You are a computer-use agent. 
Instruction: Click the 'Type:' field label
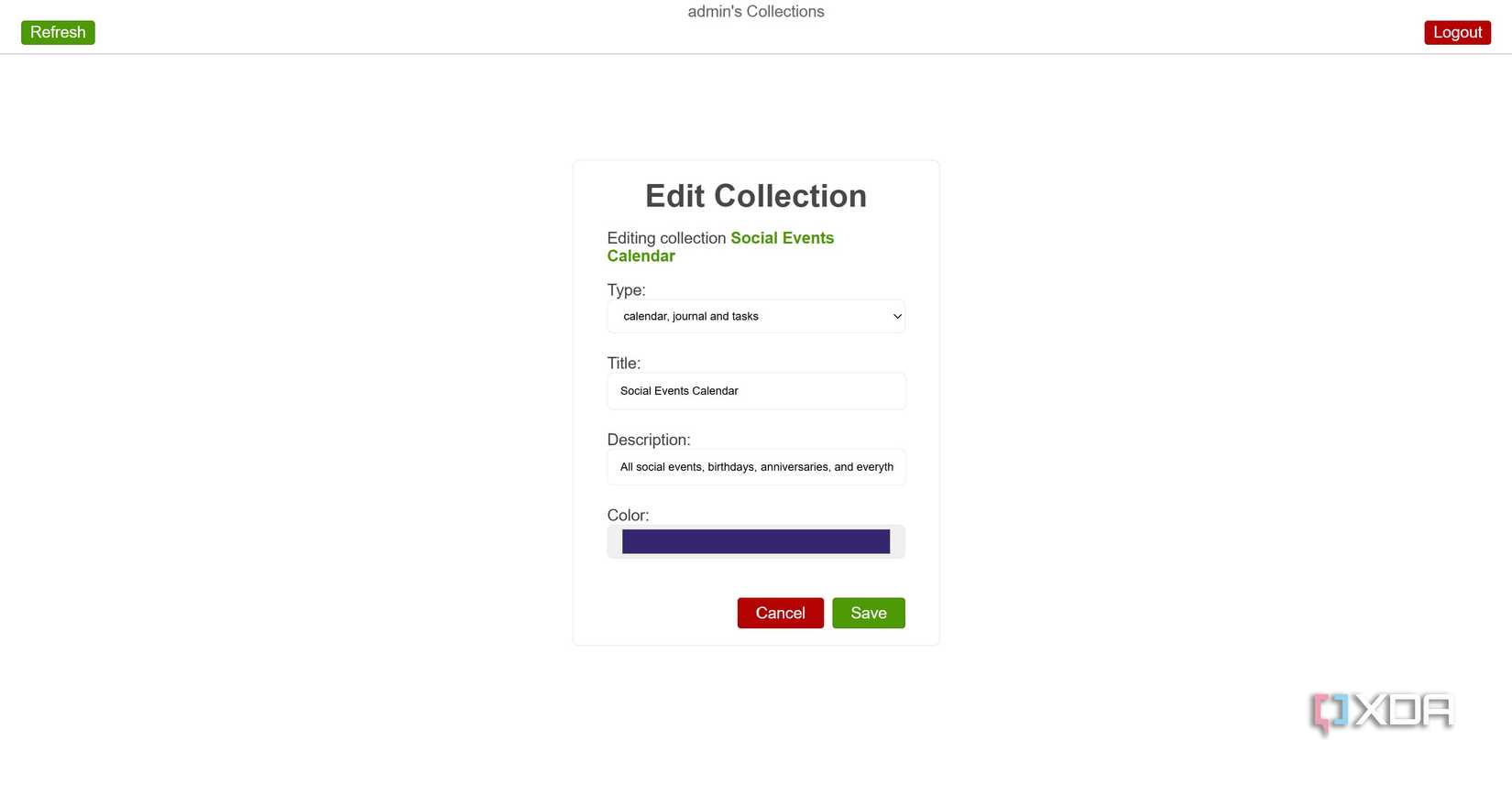point(626,290)
